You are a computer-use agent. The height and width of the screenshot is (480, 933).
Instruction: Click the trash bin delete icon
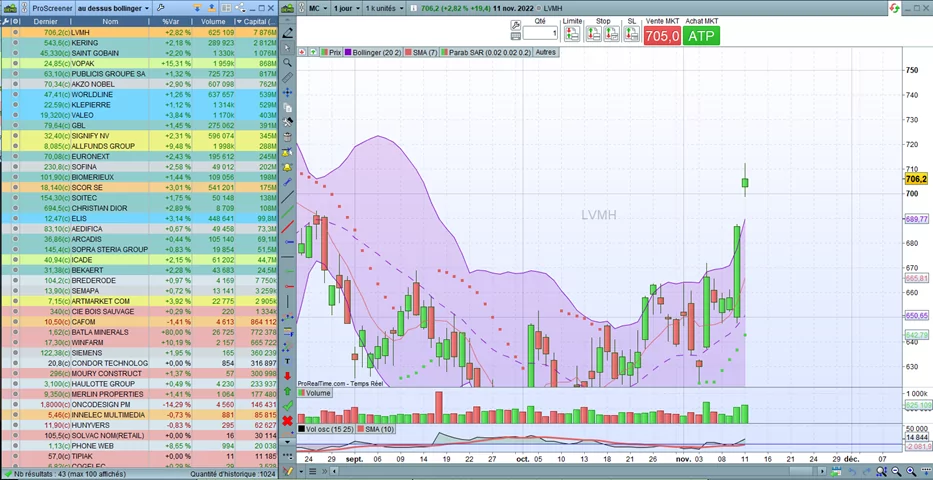coord(288,137)
